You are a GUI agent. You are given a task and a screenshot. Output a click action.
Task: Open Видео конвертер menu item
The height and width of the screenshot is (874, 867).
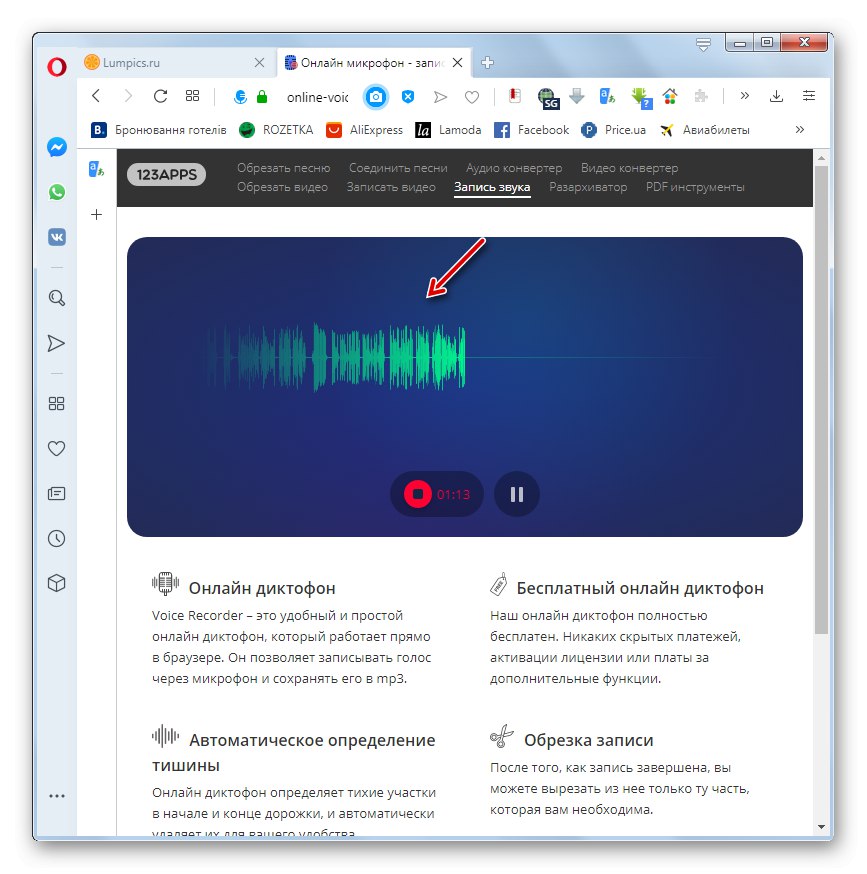pyautogui.click(x=629, y=168)
